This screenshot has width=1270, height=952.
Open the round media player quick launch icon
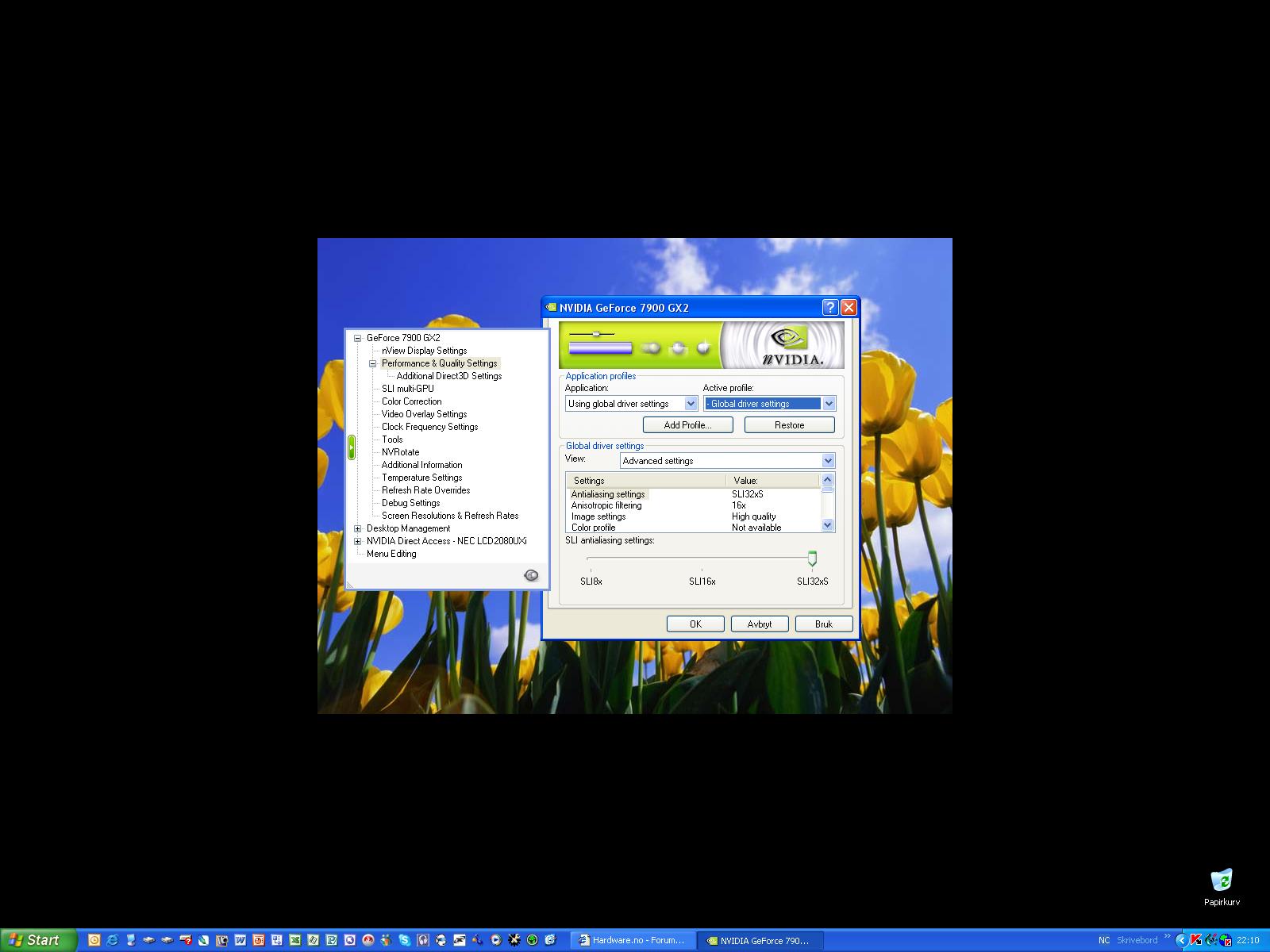(x=495, y=940)
